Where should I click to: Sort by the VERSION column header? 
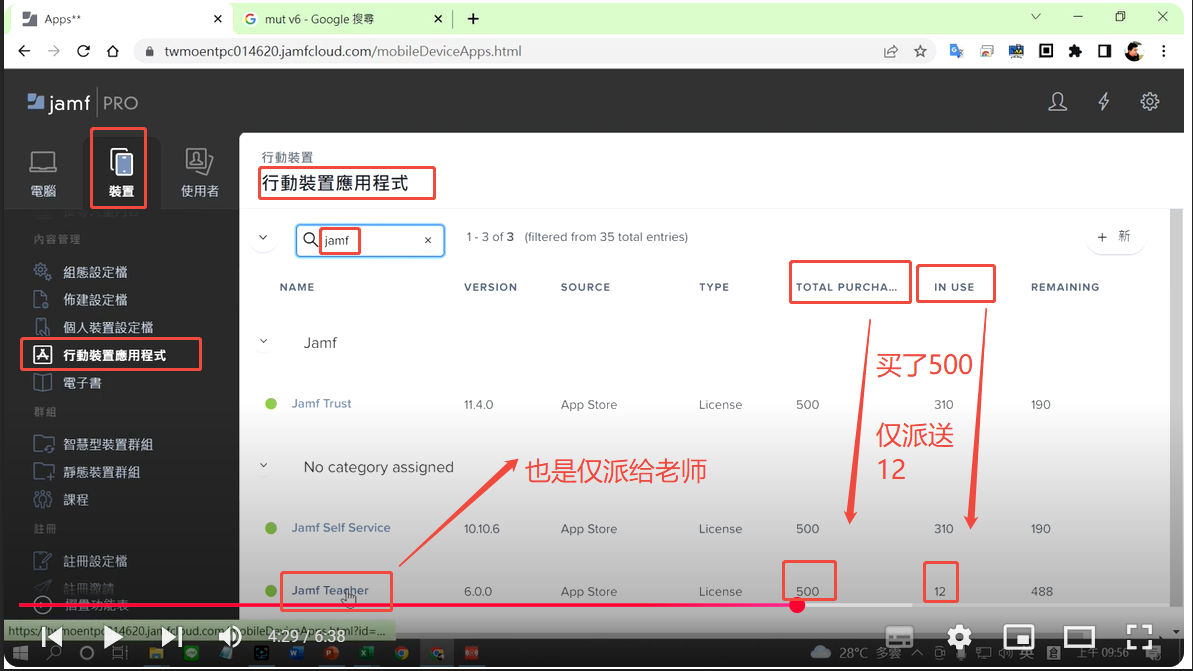(x=490, y=287)
